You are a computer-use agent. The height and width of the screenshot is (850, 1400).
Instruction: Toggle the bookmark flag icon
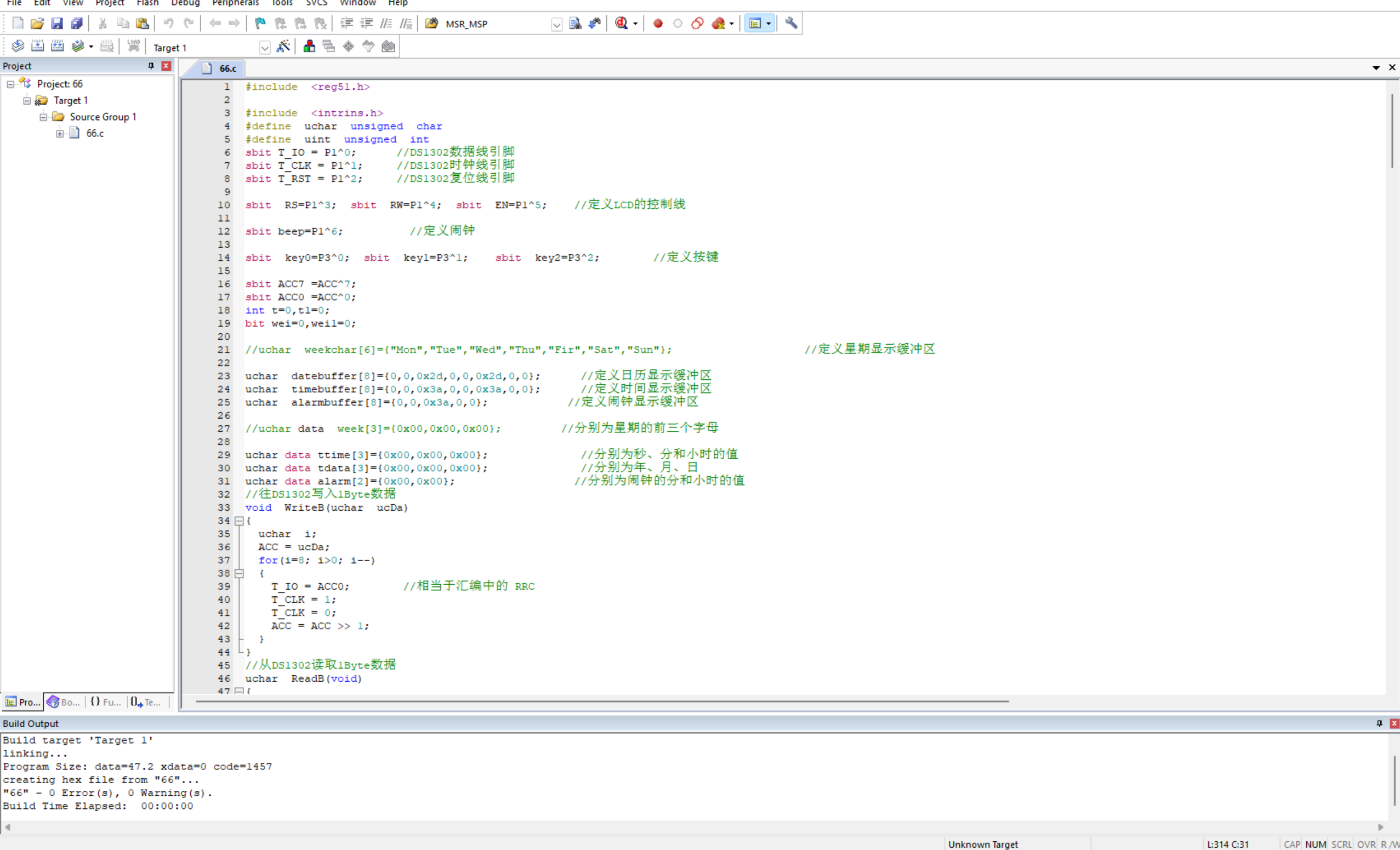point(260,24)
